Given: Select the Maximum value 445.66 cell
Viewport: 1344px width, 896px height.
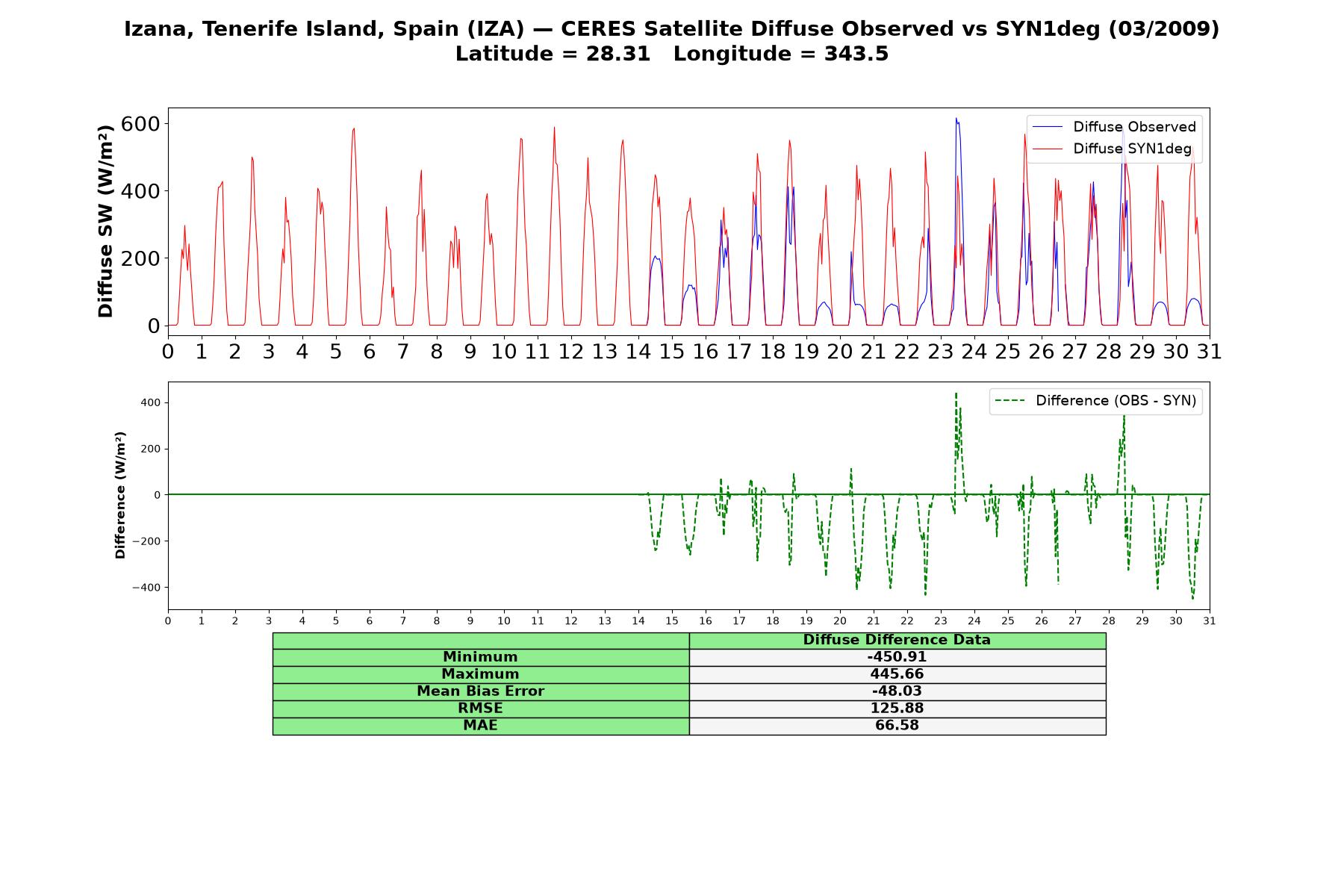Looking at the screenshot, I should coord(897,674).
